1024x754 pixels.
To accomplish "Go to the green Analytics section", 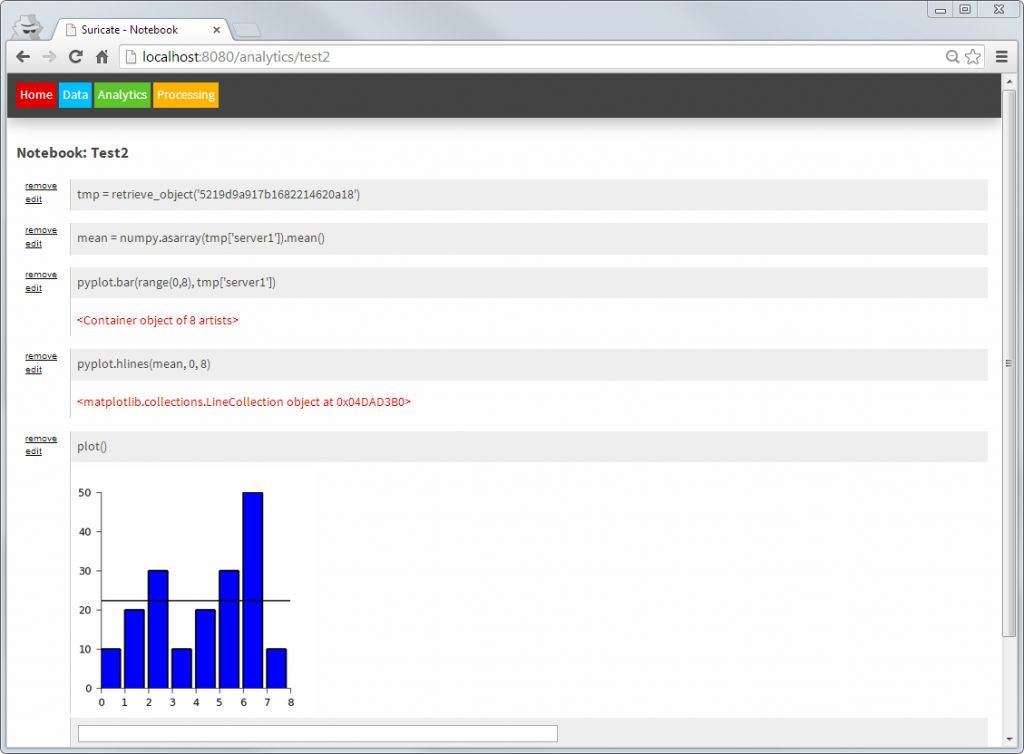I will pyautogui.click(x=122, y=95).
